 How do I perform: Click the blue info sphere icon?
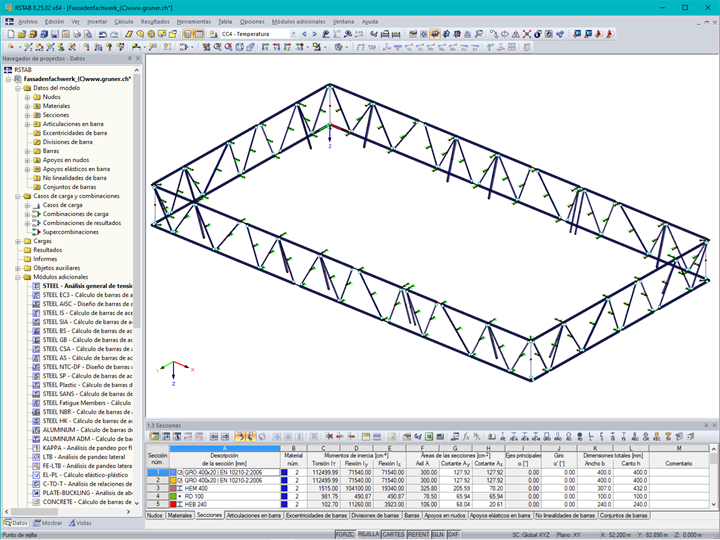tap(538, 34)
